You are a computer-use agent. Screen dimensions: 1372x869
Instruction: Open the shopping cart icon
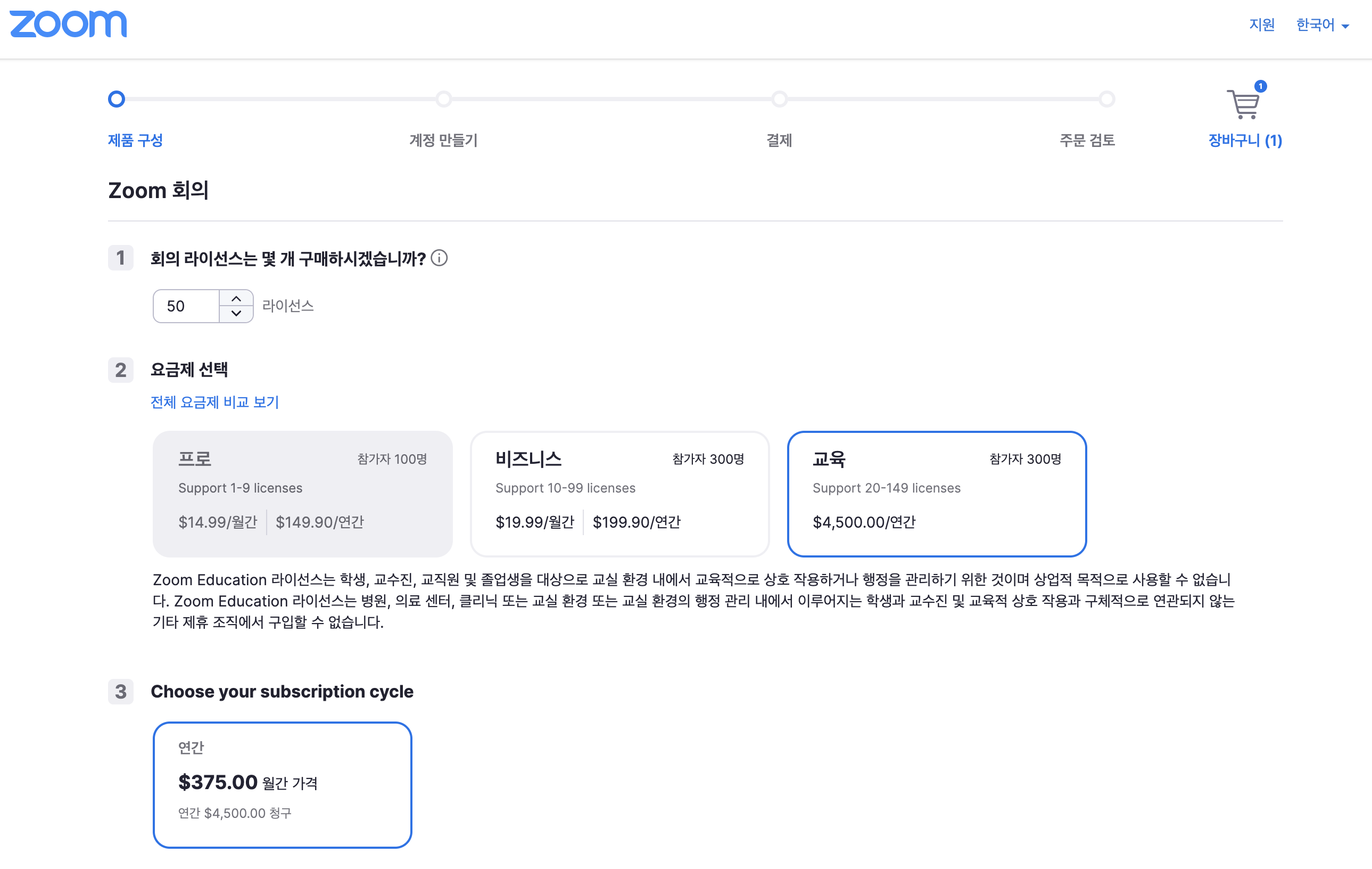point(1242,105)
